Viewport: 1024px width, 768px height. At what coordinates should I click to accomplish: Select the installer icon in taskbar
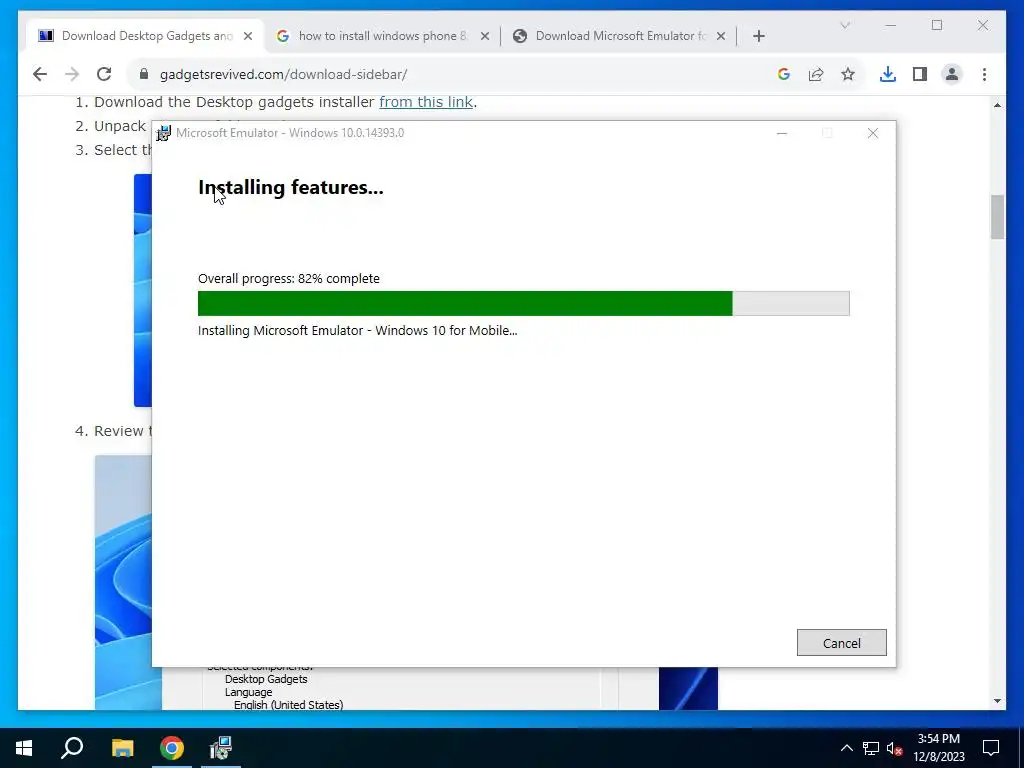point(221,748)
